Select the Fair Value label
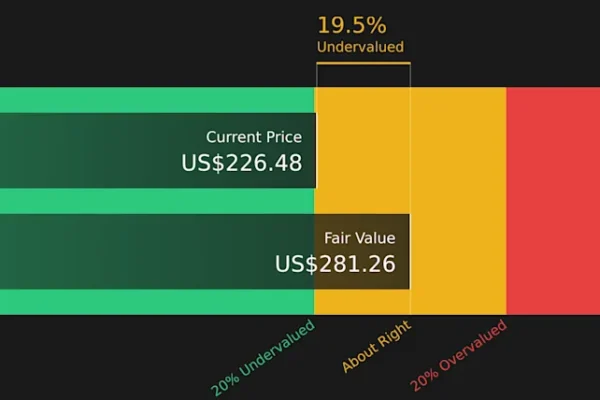Image resolution: width=600 pixels, height=400 pixels. click(x=359, y=238)
